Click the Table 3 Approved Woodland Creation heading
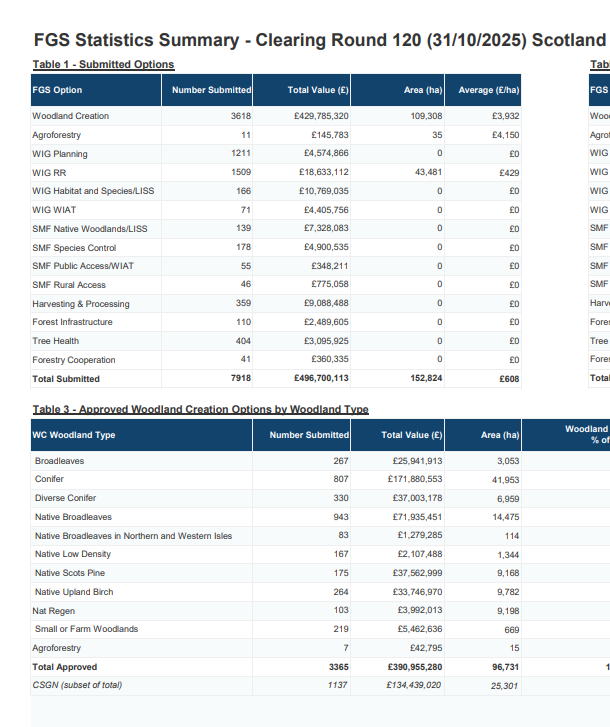 tap(200, 410)
